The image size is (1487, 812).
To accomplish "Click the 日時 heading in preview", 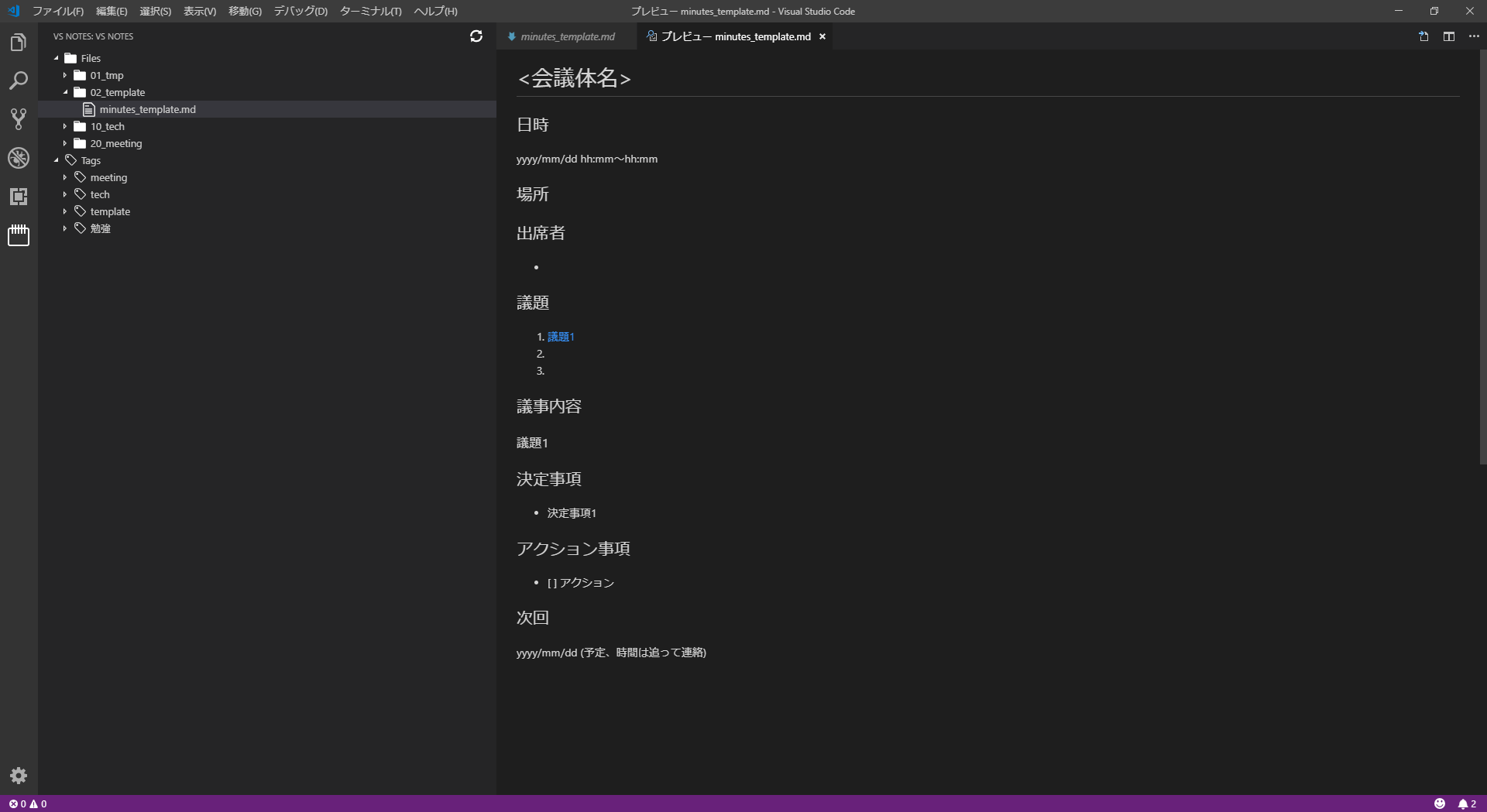I will (533, 125).
